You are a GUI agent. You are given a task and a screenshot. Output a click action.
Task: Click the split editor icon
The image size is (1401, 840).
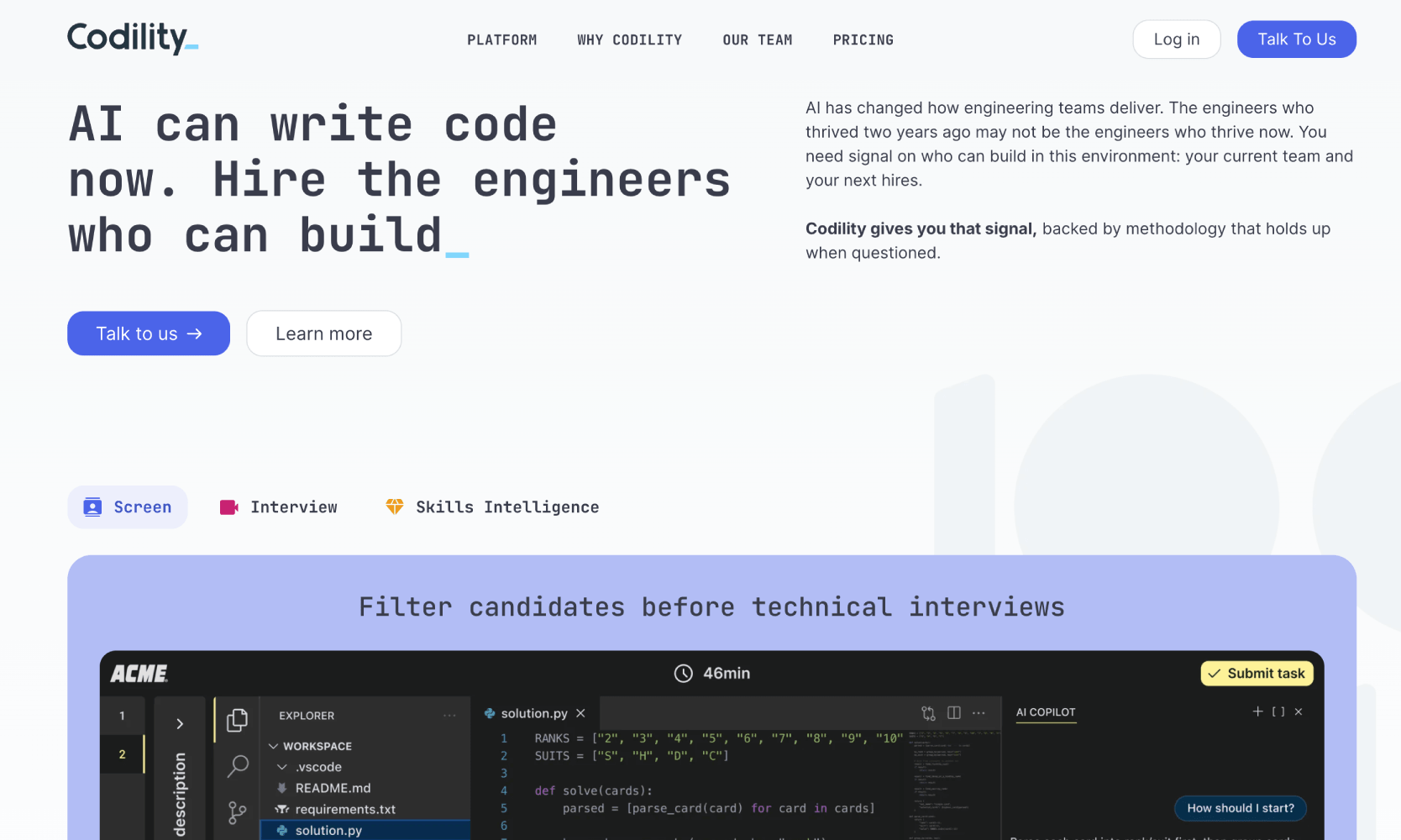point(954,712)
